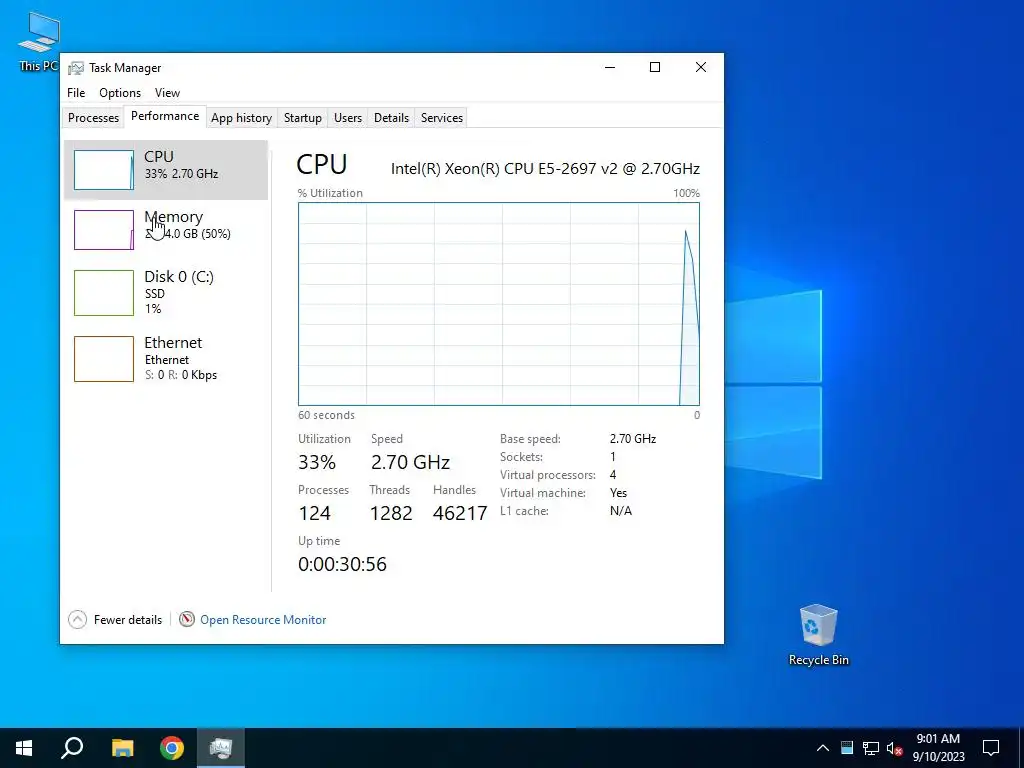Viewport: 1024px width, 768px height.
Task: Maximize the Task Manager window
Action: tap(655, 67)
